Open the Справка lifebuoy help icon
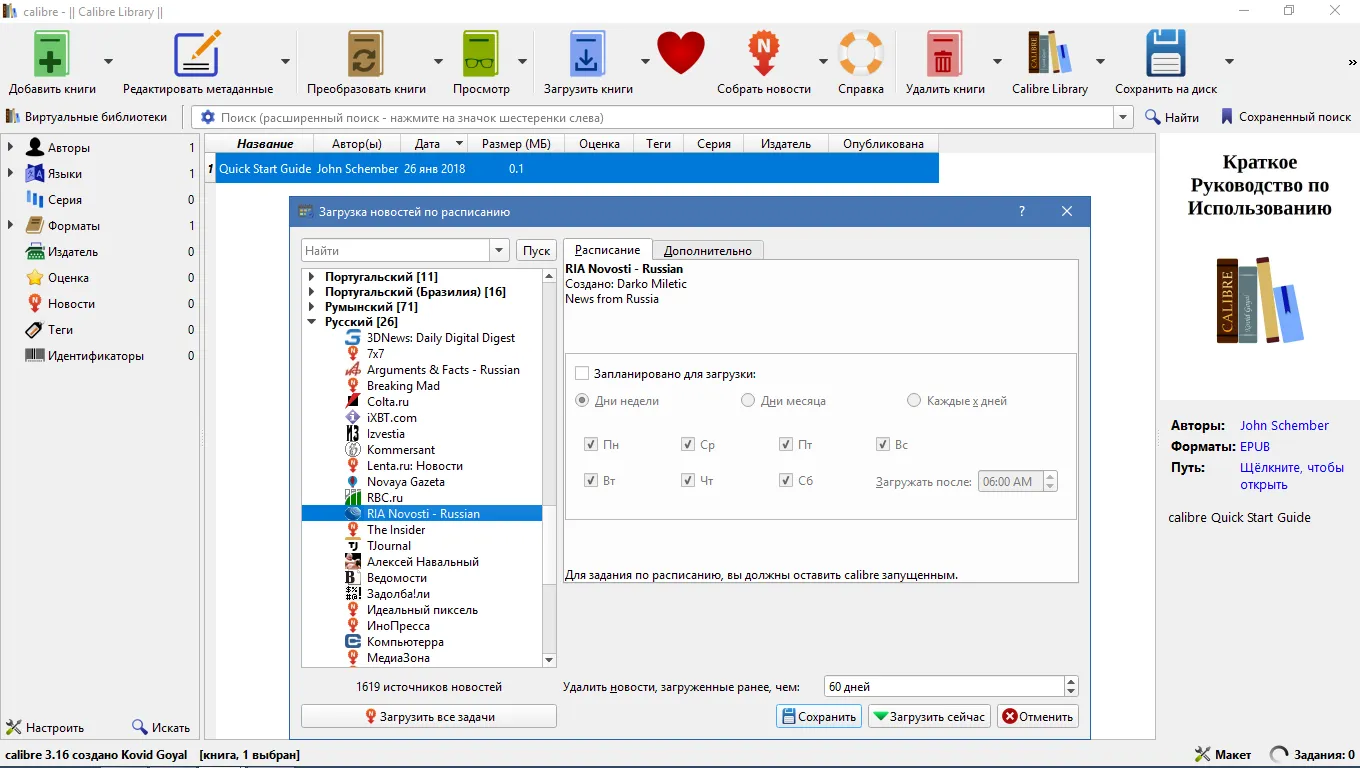This screenshot has height=768, width=1360. [x=861, y=52]
